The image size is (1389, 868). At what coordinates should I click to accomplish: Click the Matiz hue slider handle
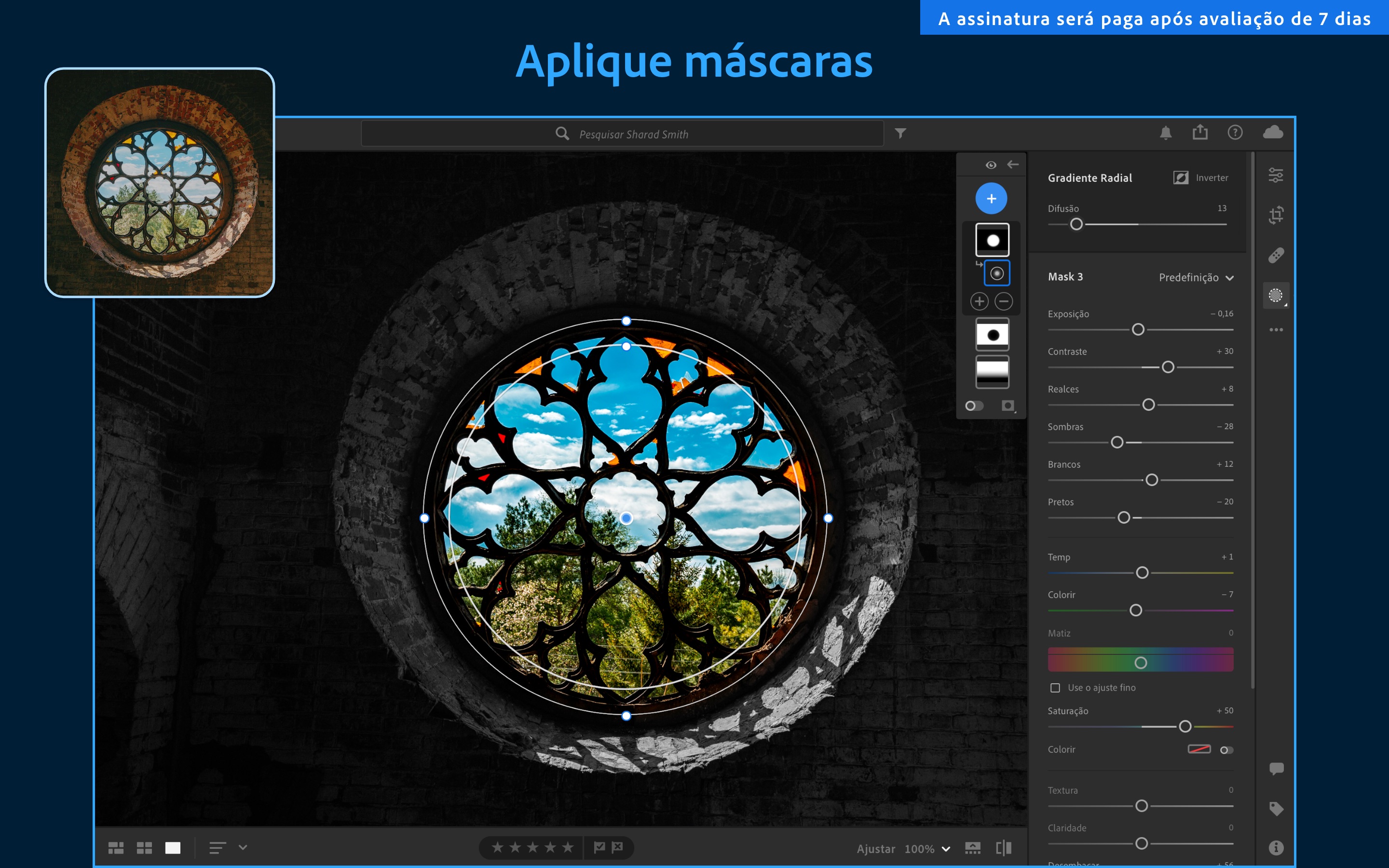click(1141, 663)
